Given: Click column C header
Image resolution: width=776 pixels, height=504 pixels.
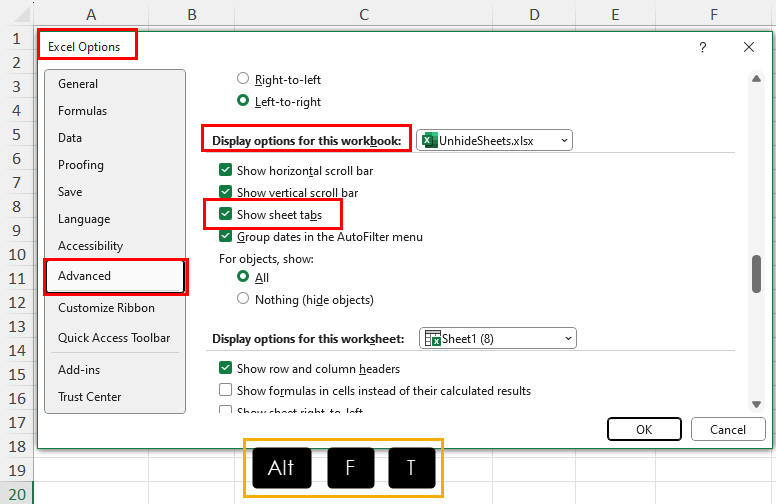Looking at the screenshot, I should [364, 14].
